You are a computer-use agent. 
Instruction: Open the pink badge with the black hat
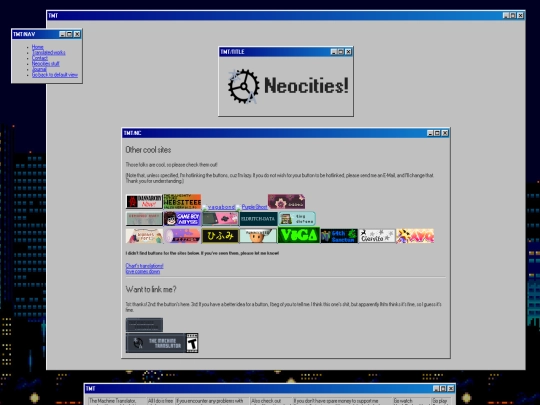220,219
